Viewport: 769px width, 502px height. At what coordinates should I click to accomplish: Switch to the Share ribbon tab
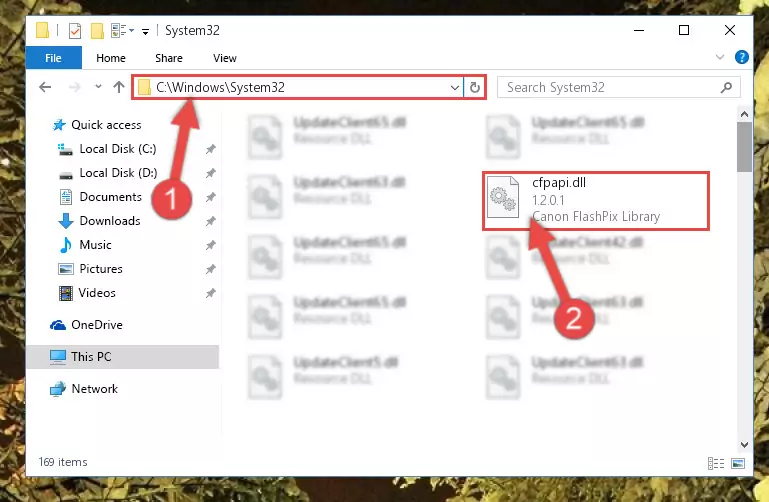[x=169, y=58]
